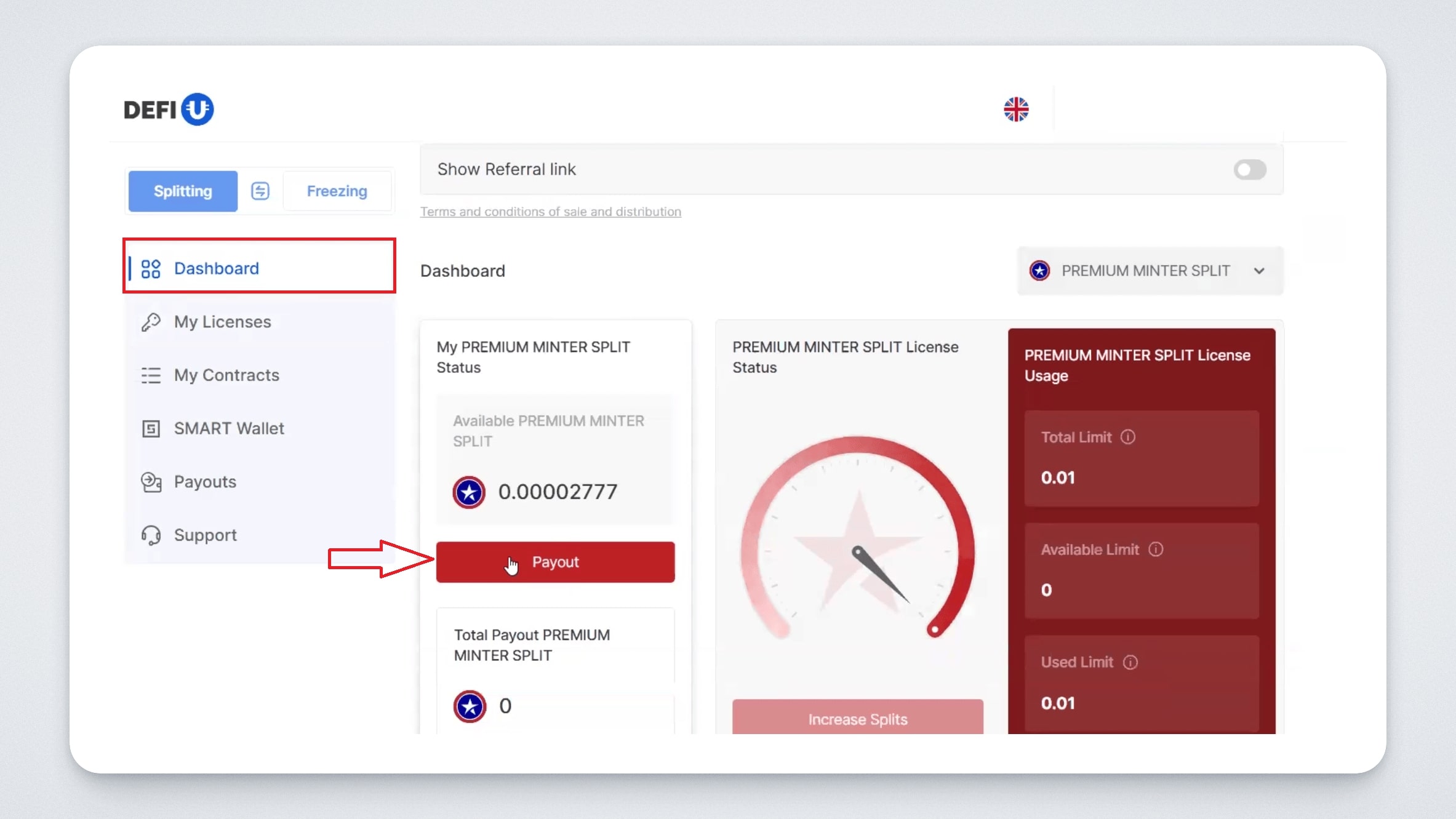This screenshot has width=1456, height=819.
Task: Click the Increase Splits button
Action: [857, 719]
